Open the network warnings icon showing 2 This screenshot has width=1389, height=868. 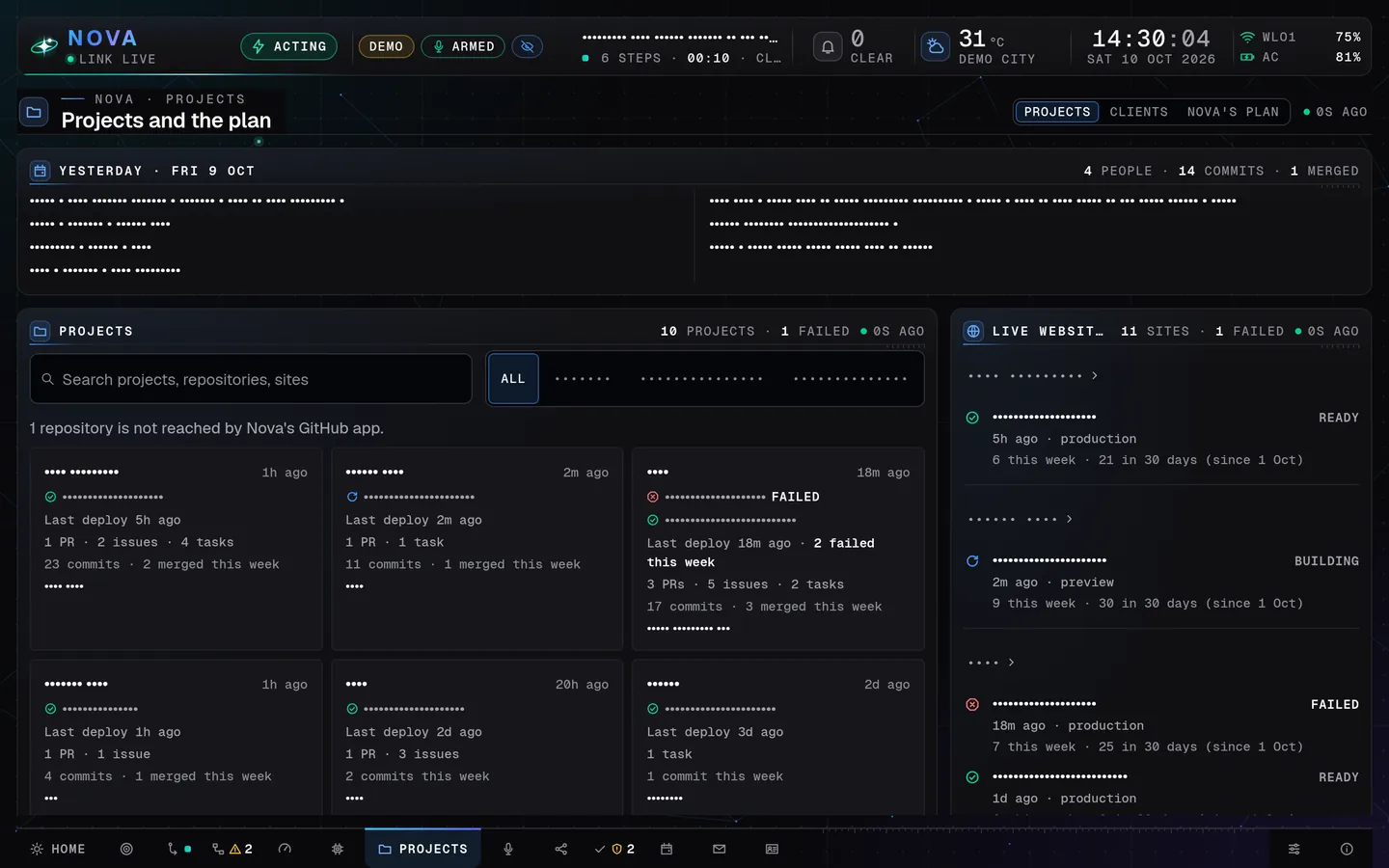[232, 849]
